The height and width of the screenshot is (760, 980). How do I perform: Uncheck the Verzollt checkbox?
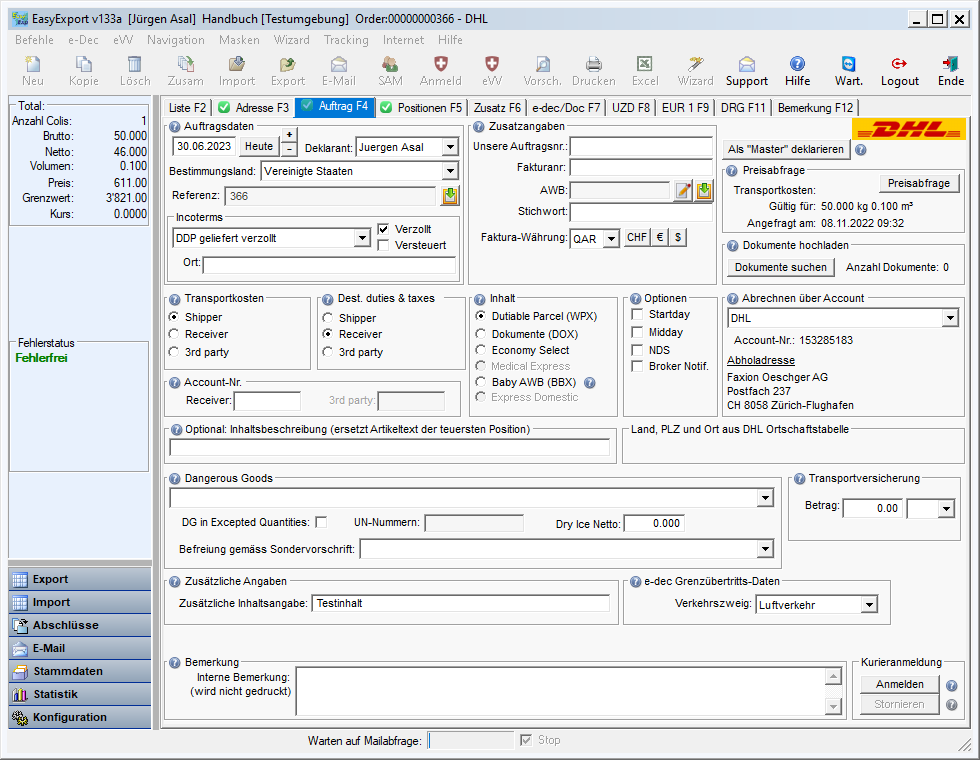tap(384, 229)
